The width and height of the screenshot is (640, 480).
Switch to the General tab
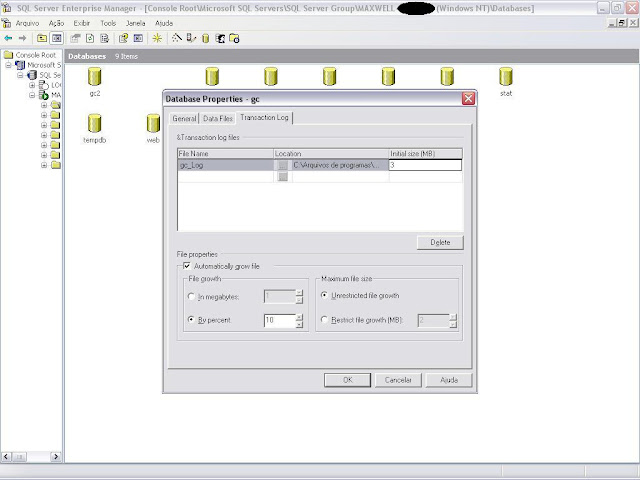click(x=184, y=118)
